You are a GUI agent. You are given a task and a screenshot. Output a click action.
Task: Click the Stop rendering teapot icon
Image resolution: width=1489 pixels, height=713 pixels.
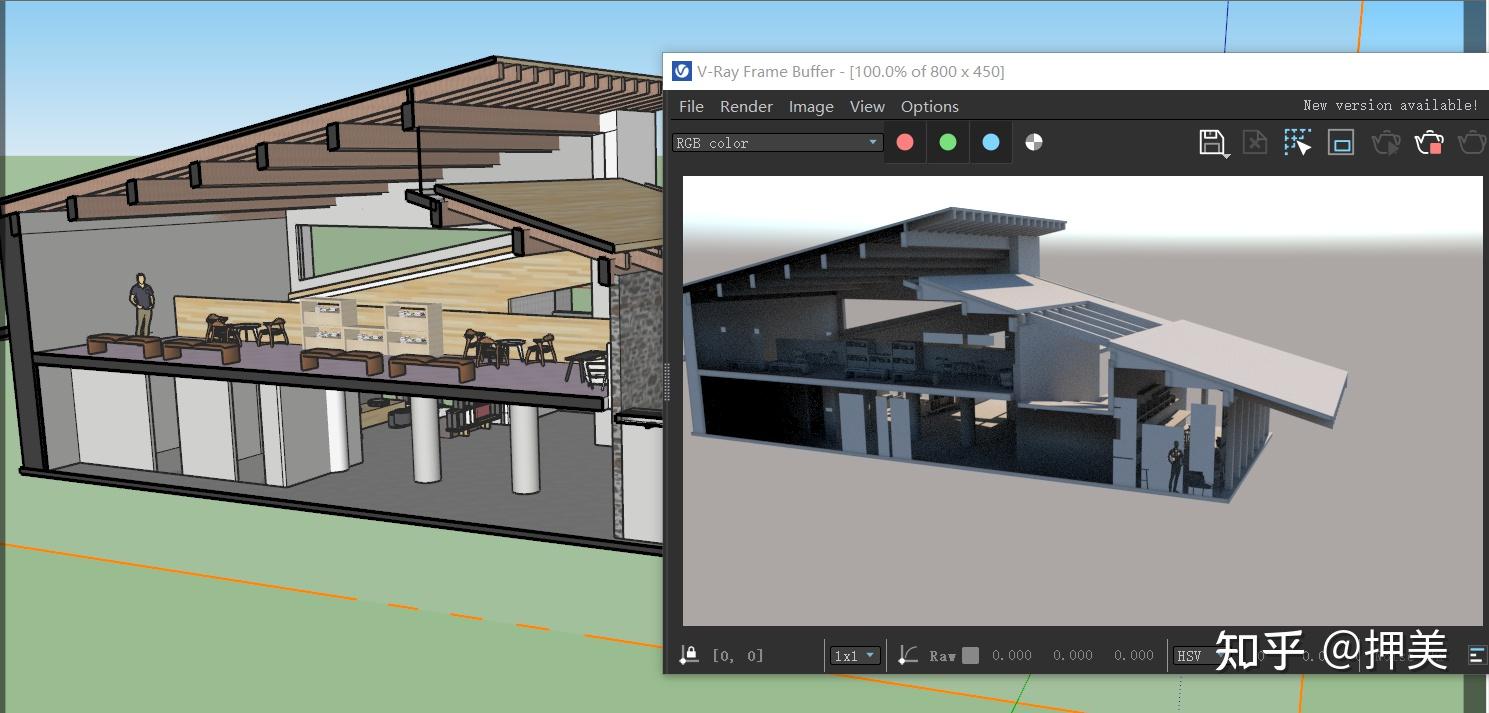pos(1429,143)
